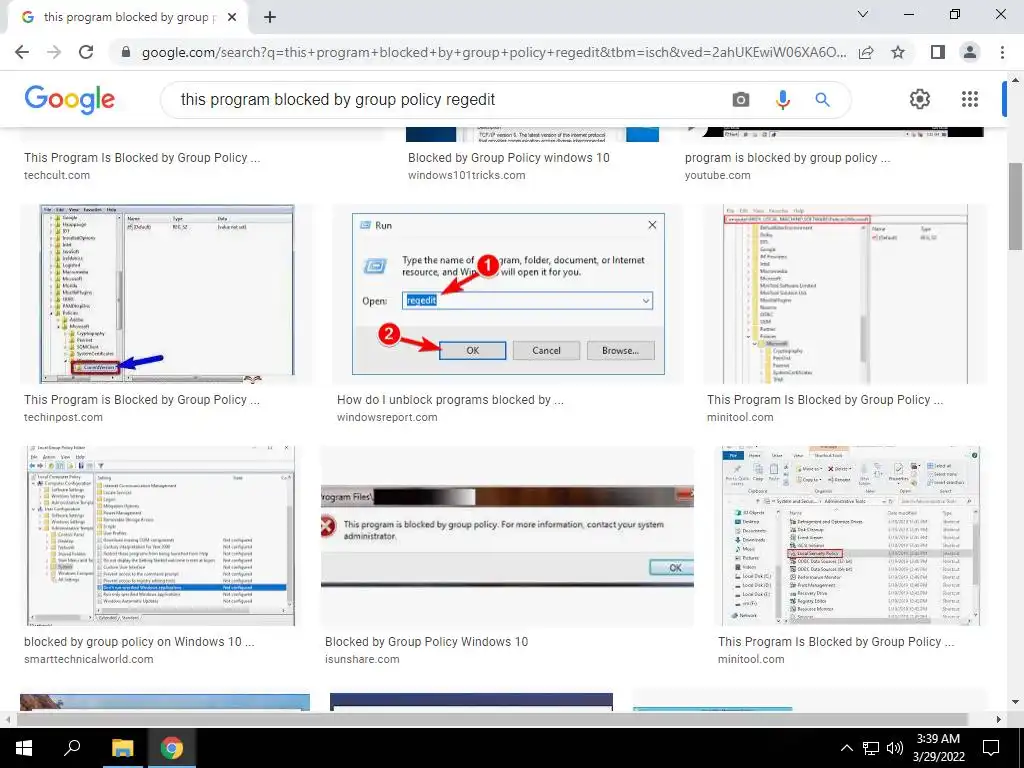Open Google quick settings gear
Viewport: 1024px width, 768px height.
coord(920,99)
